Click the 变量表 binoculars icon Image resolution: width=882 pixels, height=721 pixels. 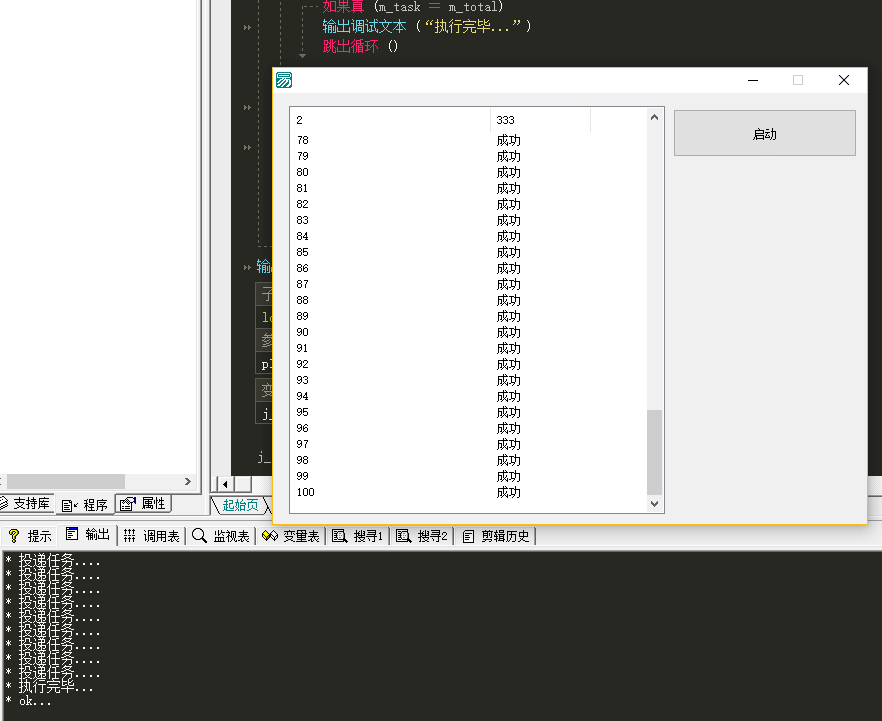269,536
